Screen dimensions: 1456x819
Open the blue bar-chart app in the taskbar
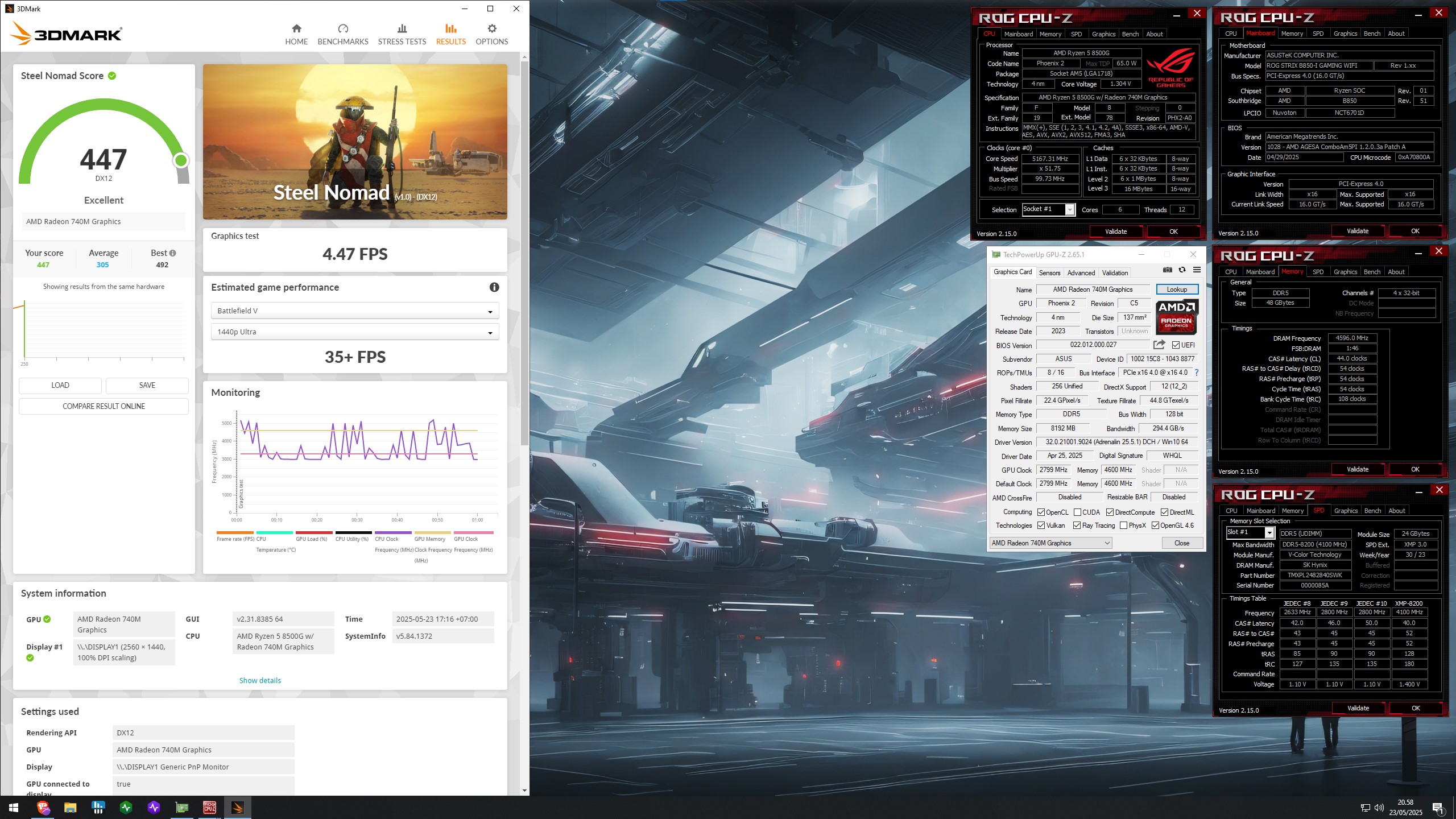(x=98, y=808)
